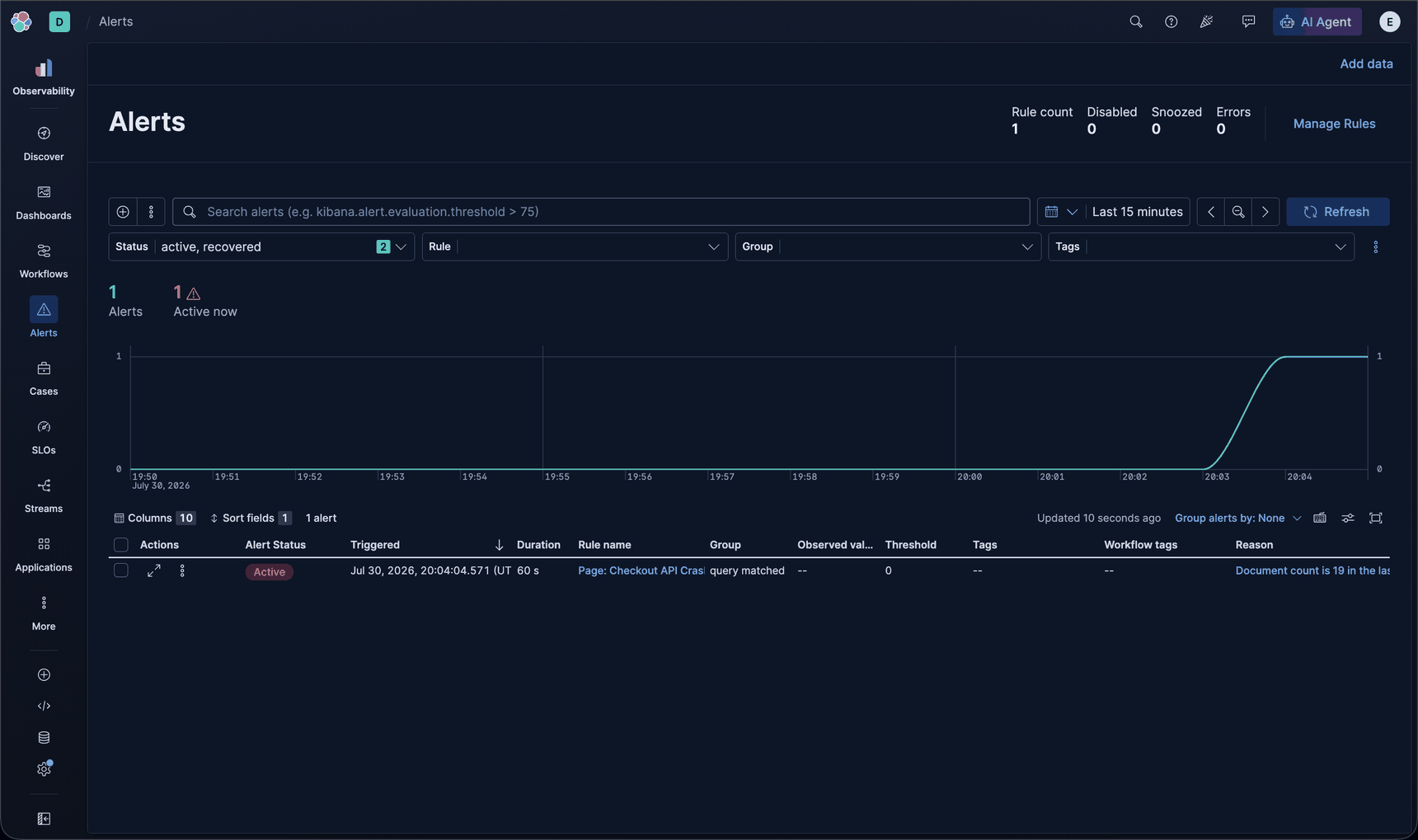Open table display settings sliders icon
Screen dimensions: 1418x840
pyautogui.click(x=1348, y=518)
